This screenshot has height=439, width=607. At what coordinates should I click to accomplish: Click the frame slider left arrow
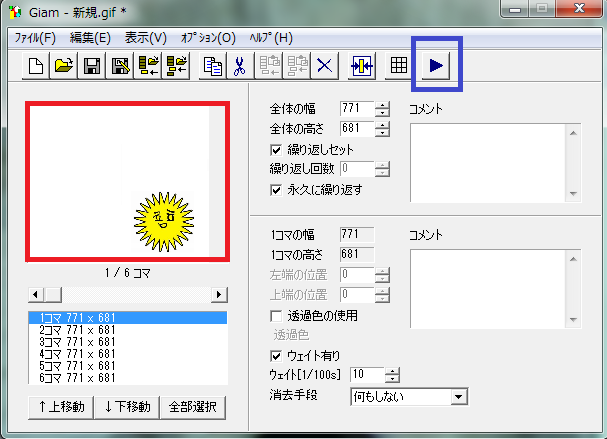(36, 295)
